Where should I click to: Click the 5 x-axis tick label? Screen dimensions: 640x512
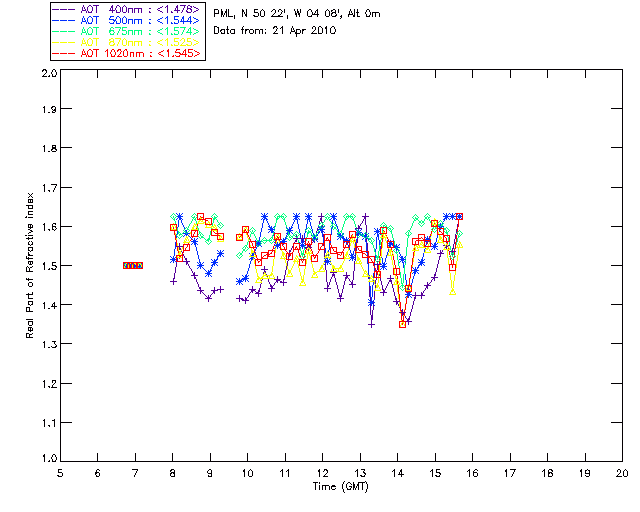click(x=60, y=473)
